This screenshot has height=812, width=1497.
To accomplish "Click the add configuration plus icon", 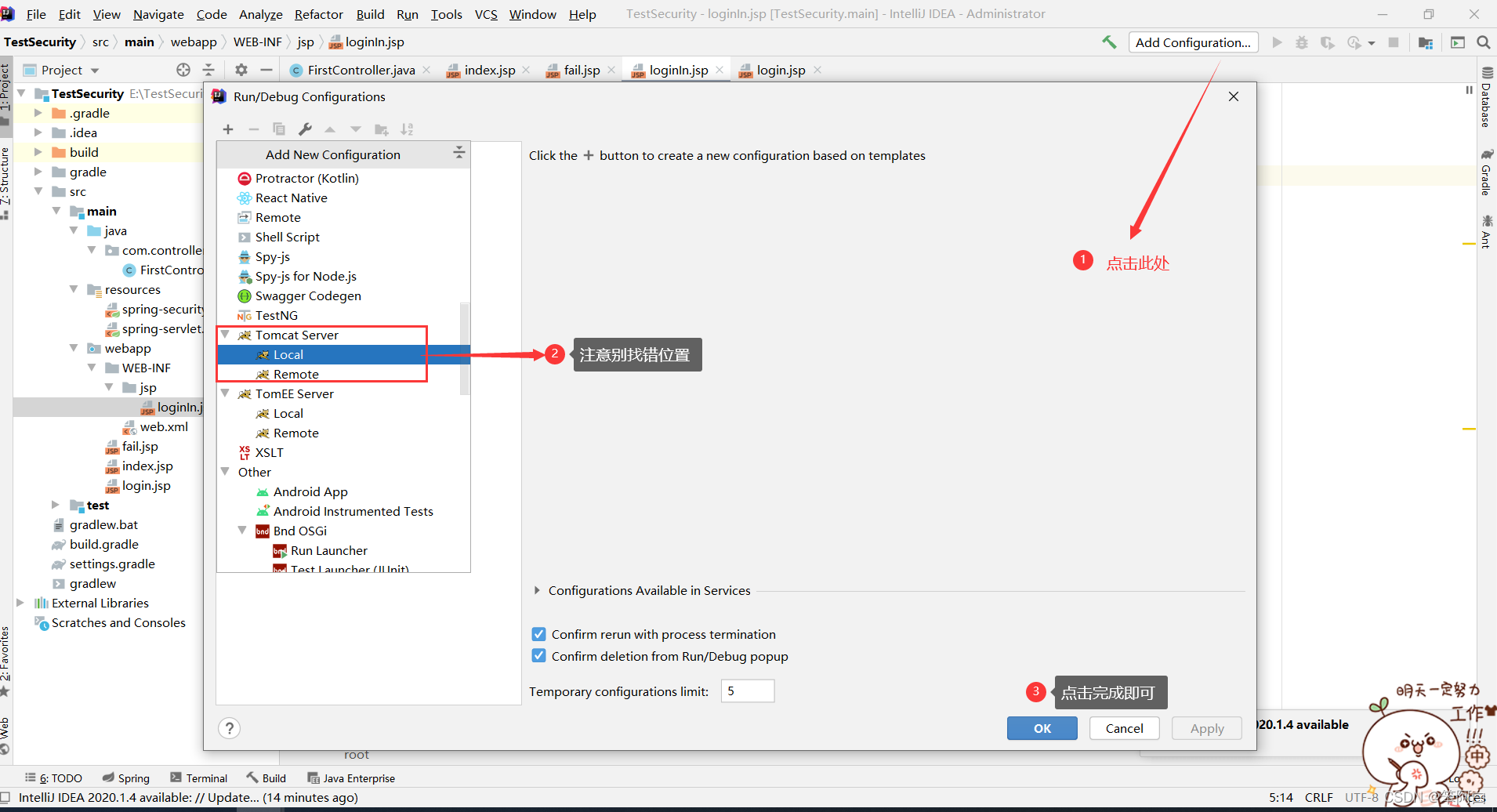I will click(228, 129).
